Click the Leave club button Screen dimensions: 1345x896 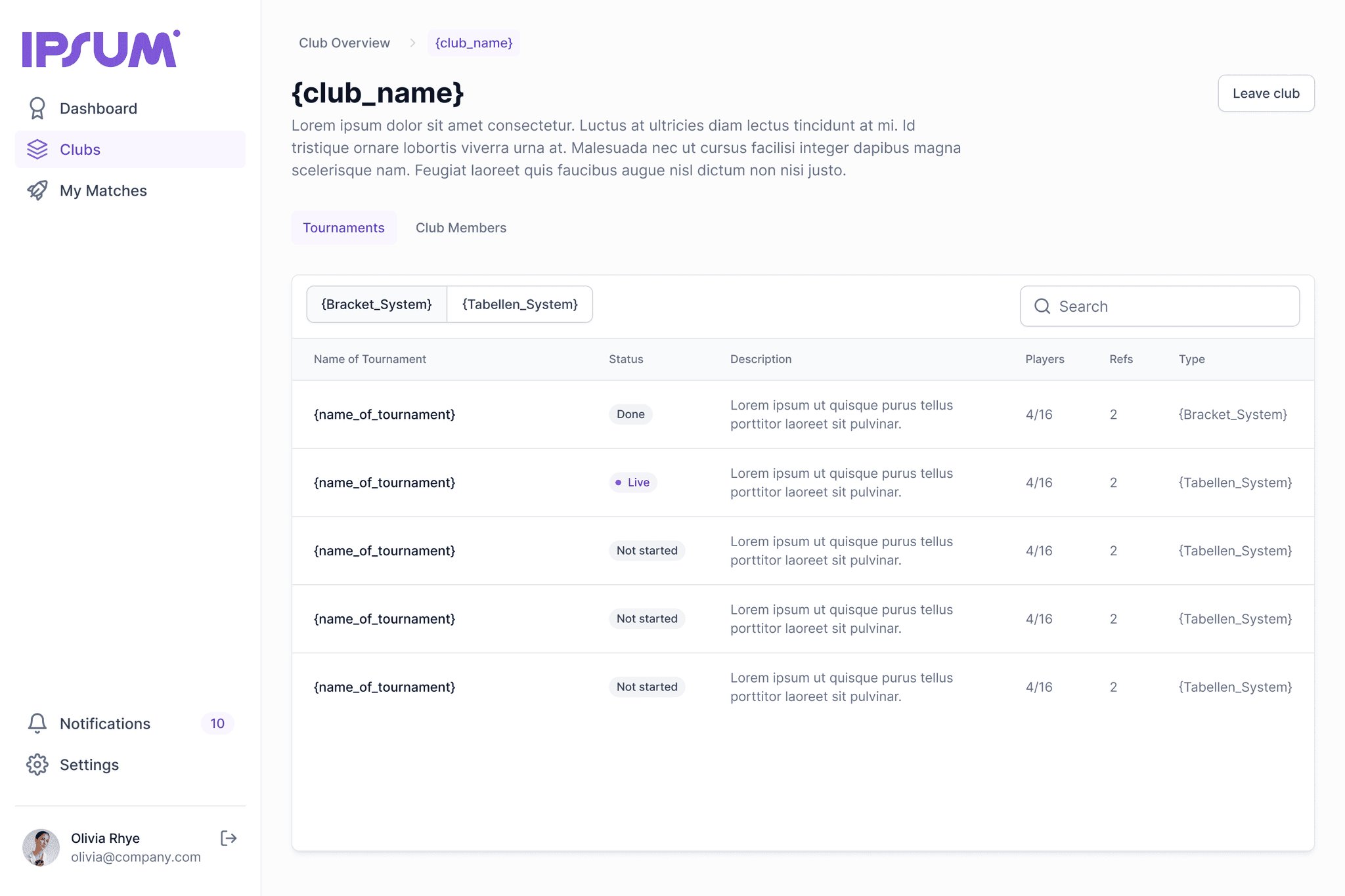[x=1266, y=93]
